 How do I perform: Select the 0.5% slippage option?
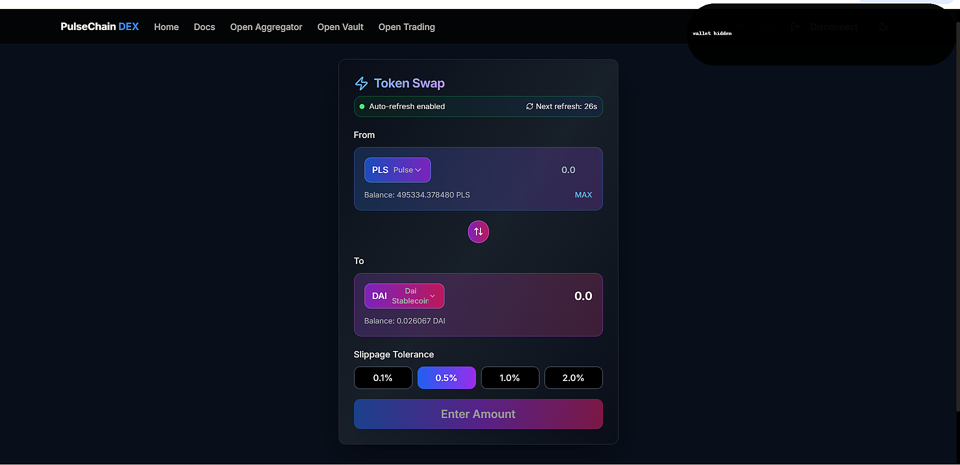click(446, 378)
